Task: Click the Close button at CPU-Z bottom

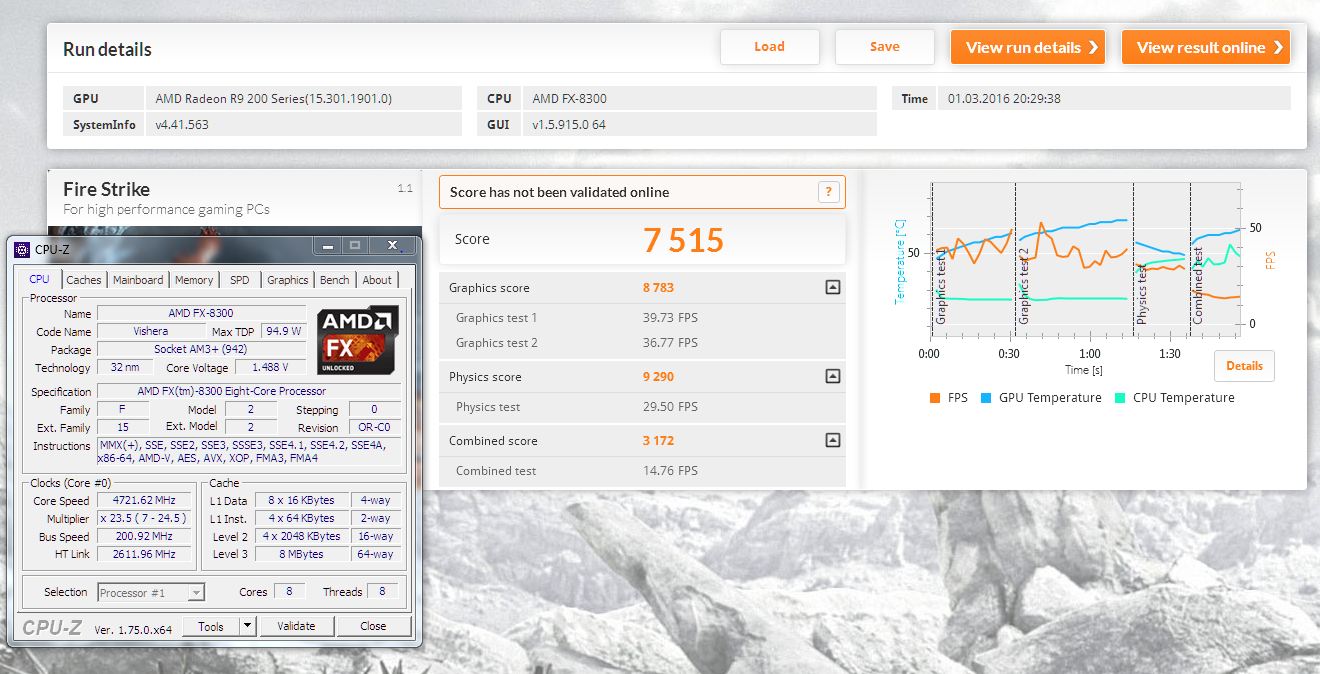Action: [373, 626]
